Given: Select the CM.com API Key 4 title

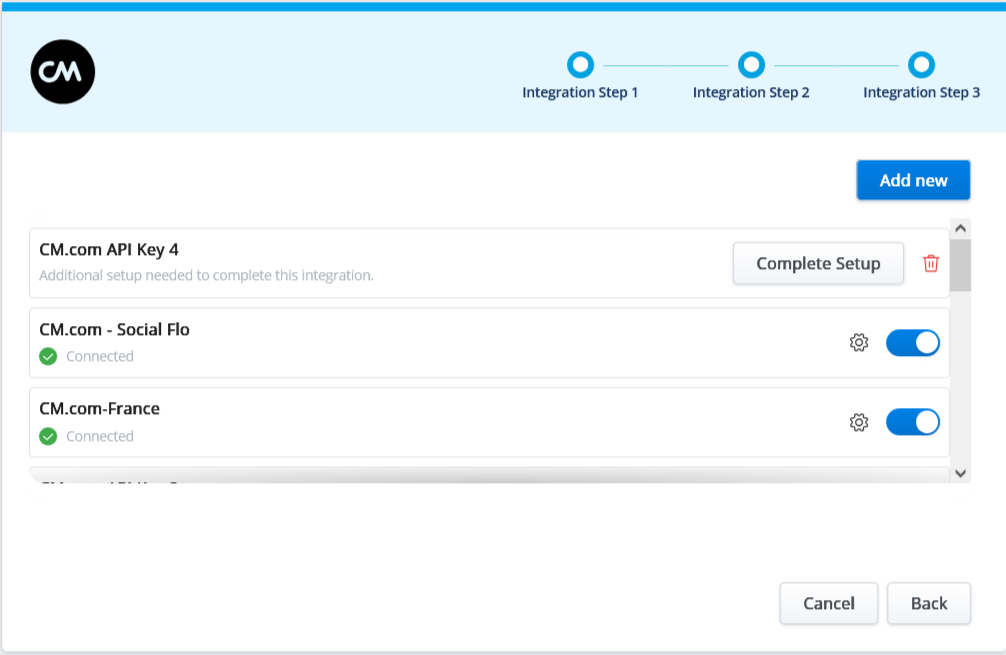Looking at the screenshot, I should coord(108,250).
